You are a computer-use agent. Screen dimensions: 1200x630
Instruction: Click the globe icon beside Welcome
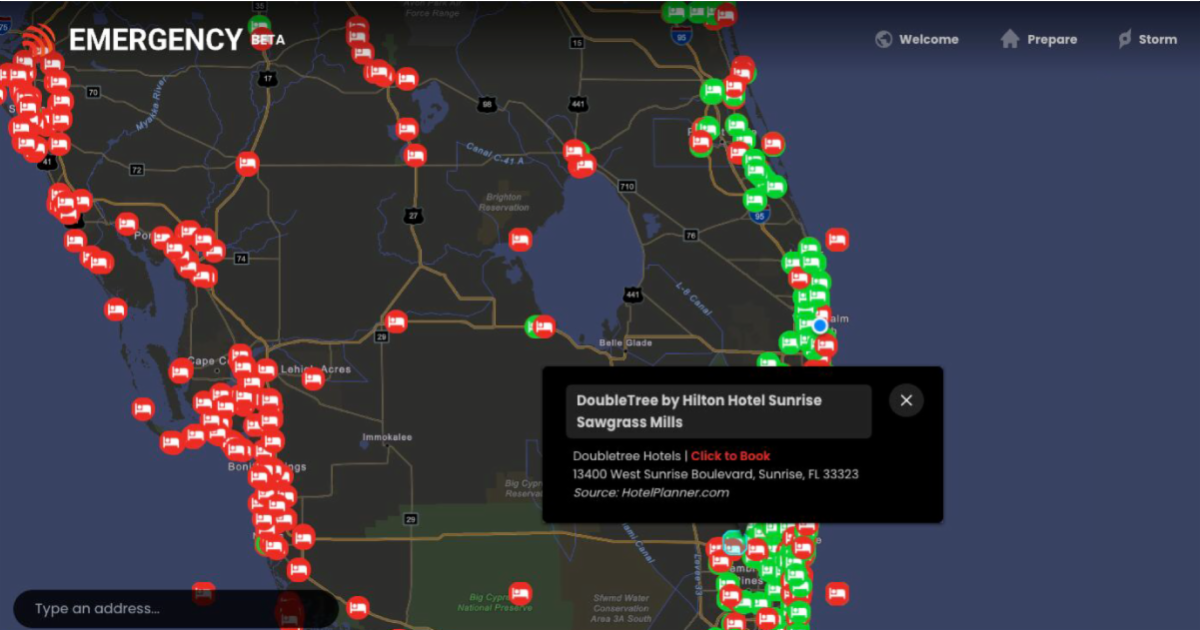point(883,39)
